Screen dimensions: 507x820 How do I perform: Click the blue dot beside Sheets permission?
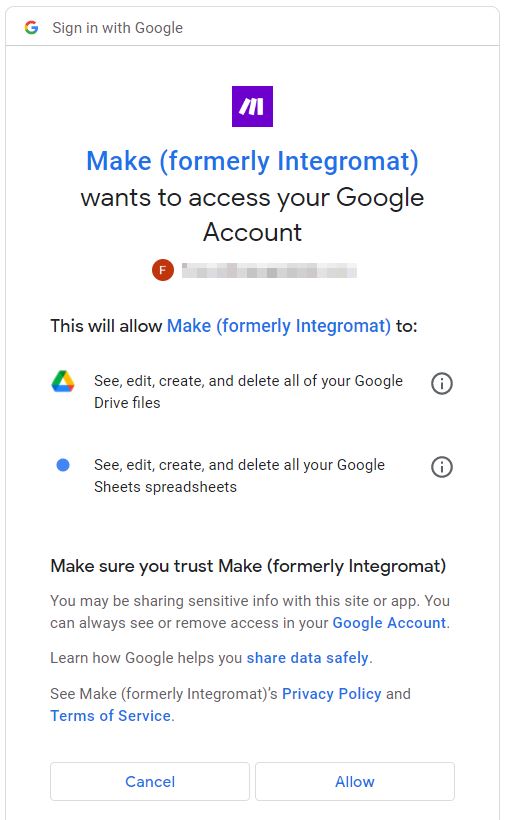63,464
